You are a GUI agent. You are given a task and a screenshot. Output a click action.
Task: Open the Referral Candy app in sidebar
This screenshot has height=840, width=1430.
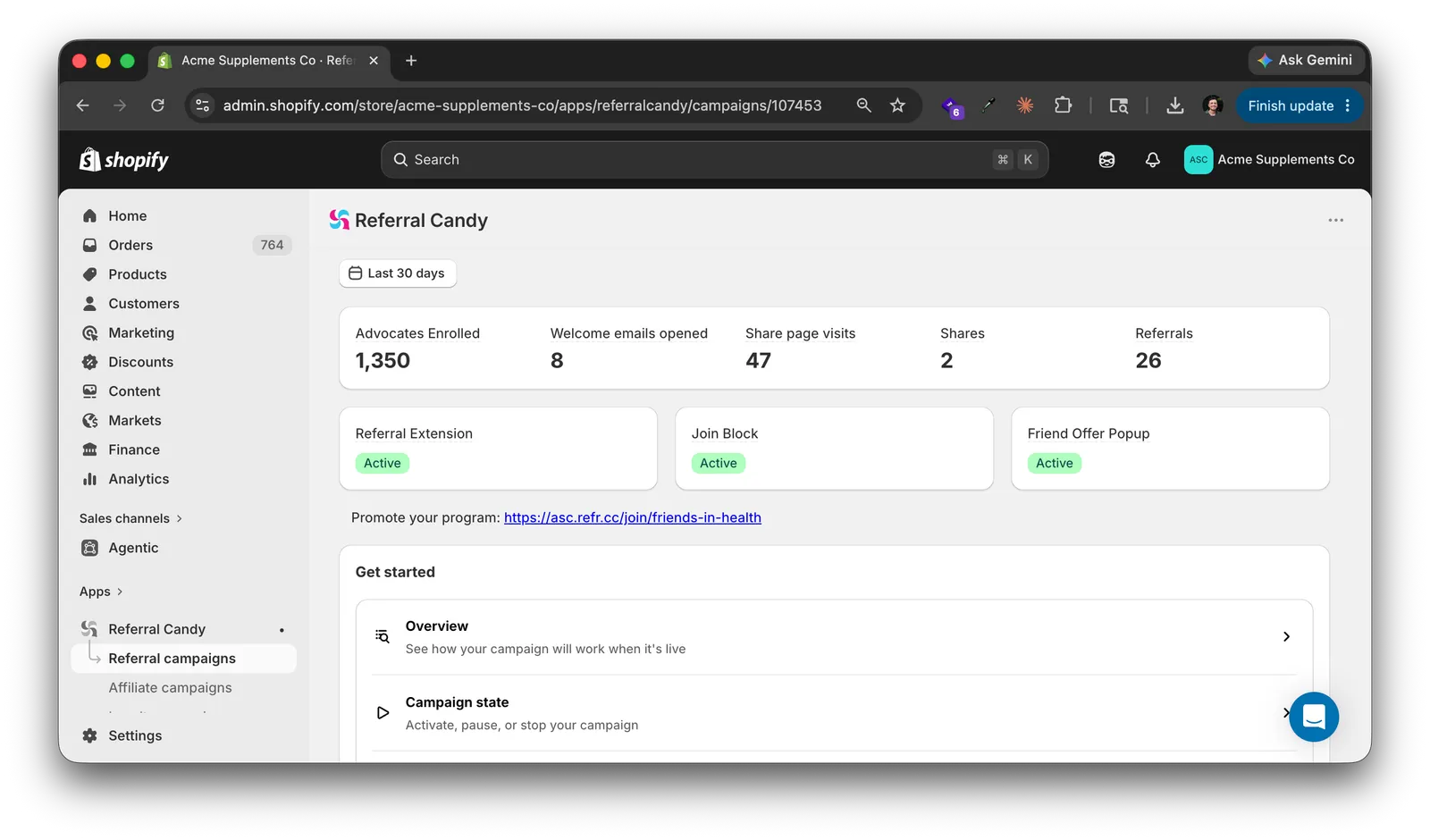point(156,629)
